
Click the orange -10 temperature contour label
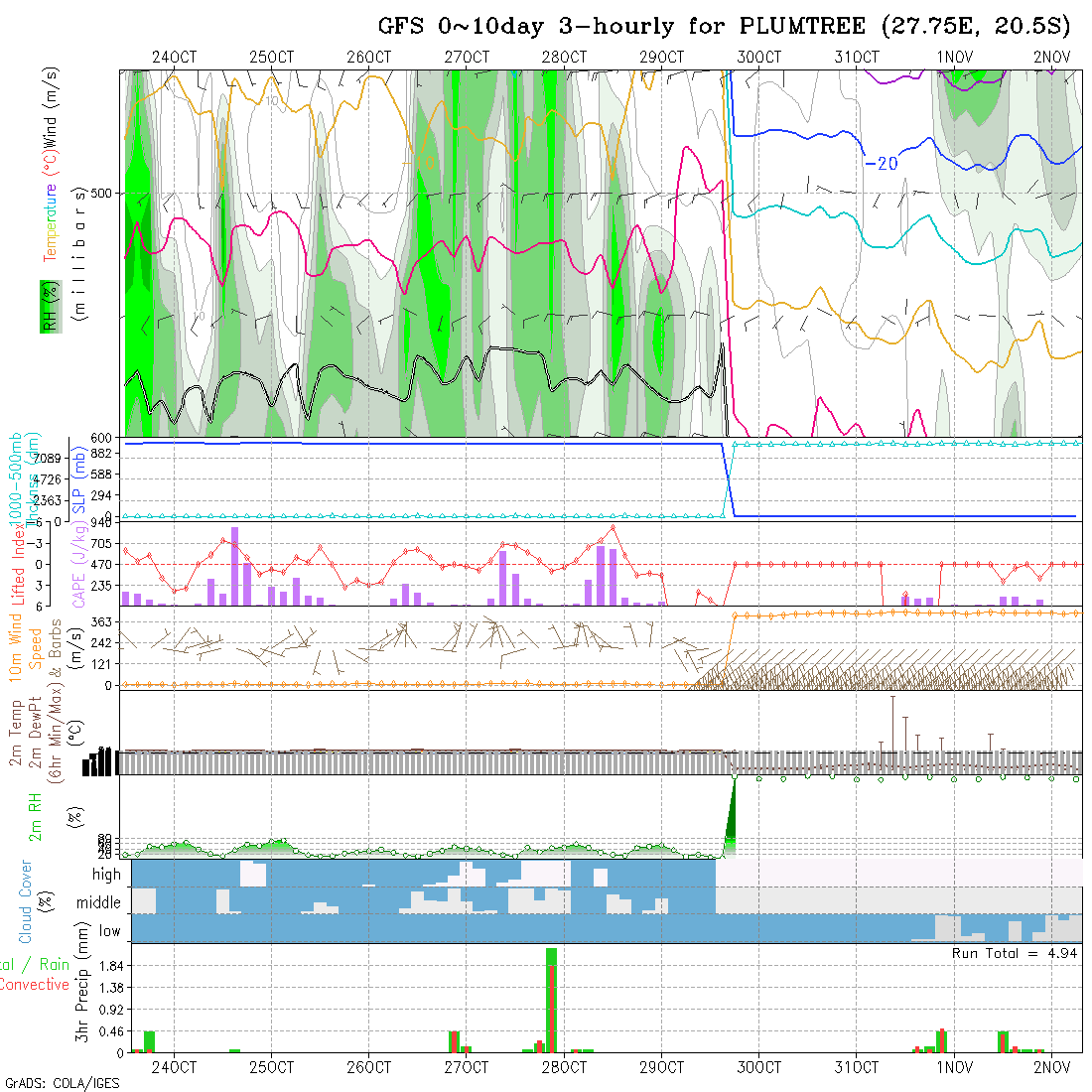click(x=418, y=163)
